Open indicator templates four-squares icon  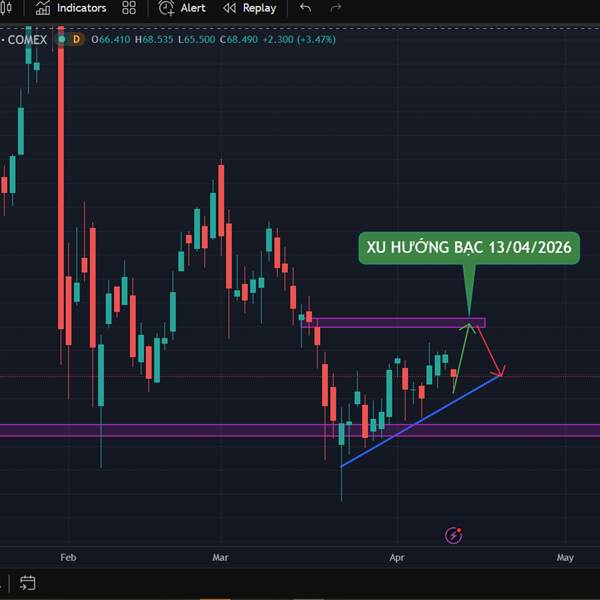click(x=129, y=8)
